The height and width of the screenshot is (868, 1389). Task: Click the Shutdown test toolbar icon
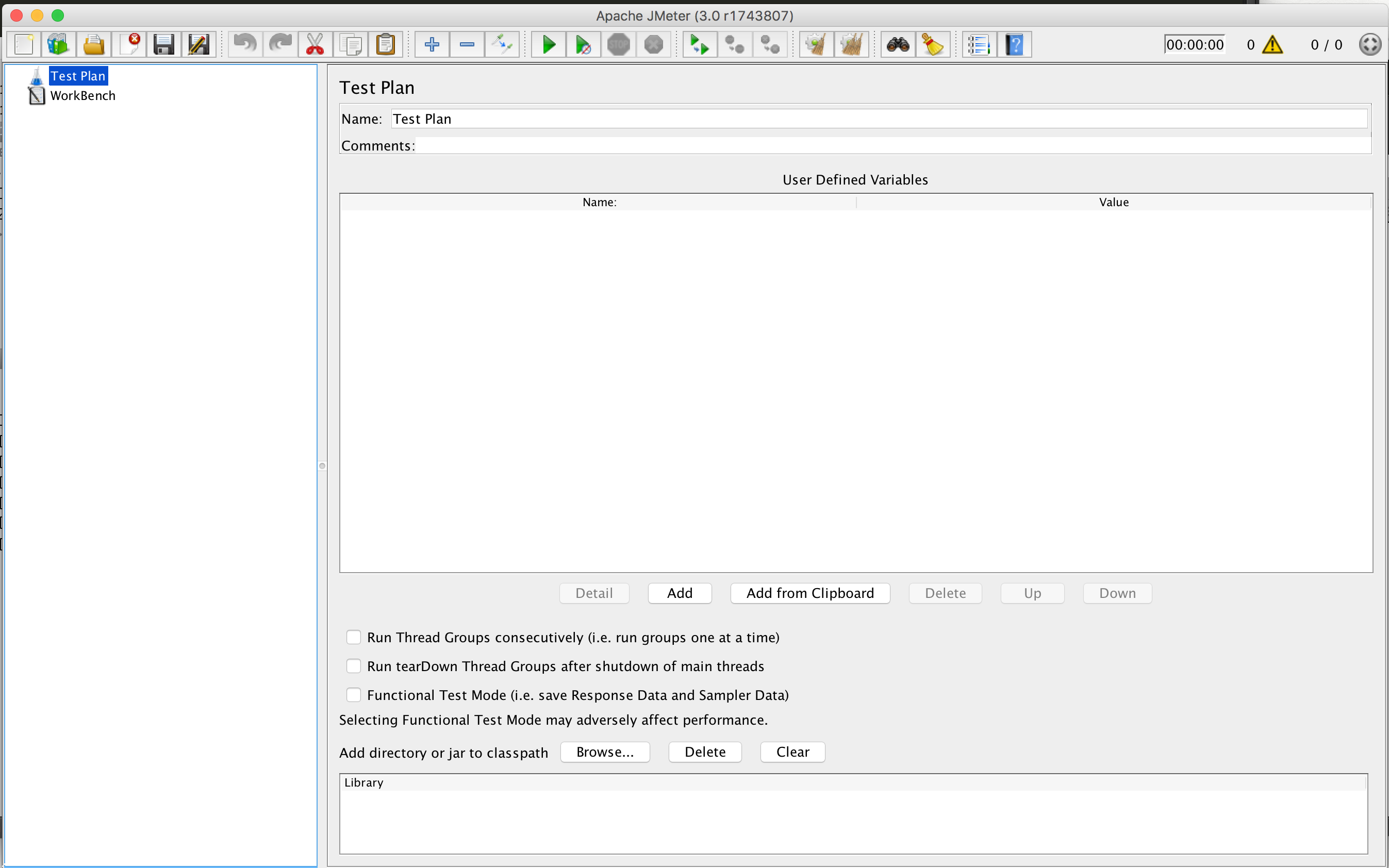pyautogui.click(x=653, y=44)
